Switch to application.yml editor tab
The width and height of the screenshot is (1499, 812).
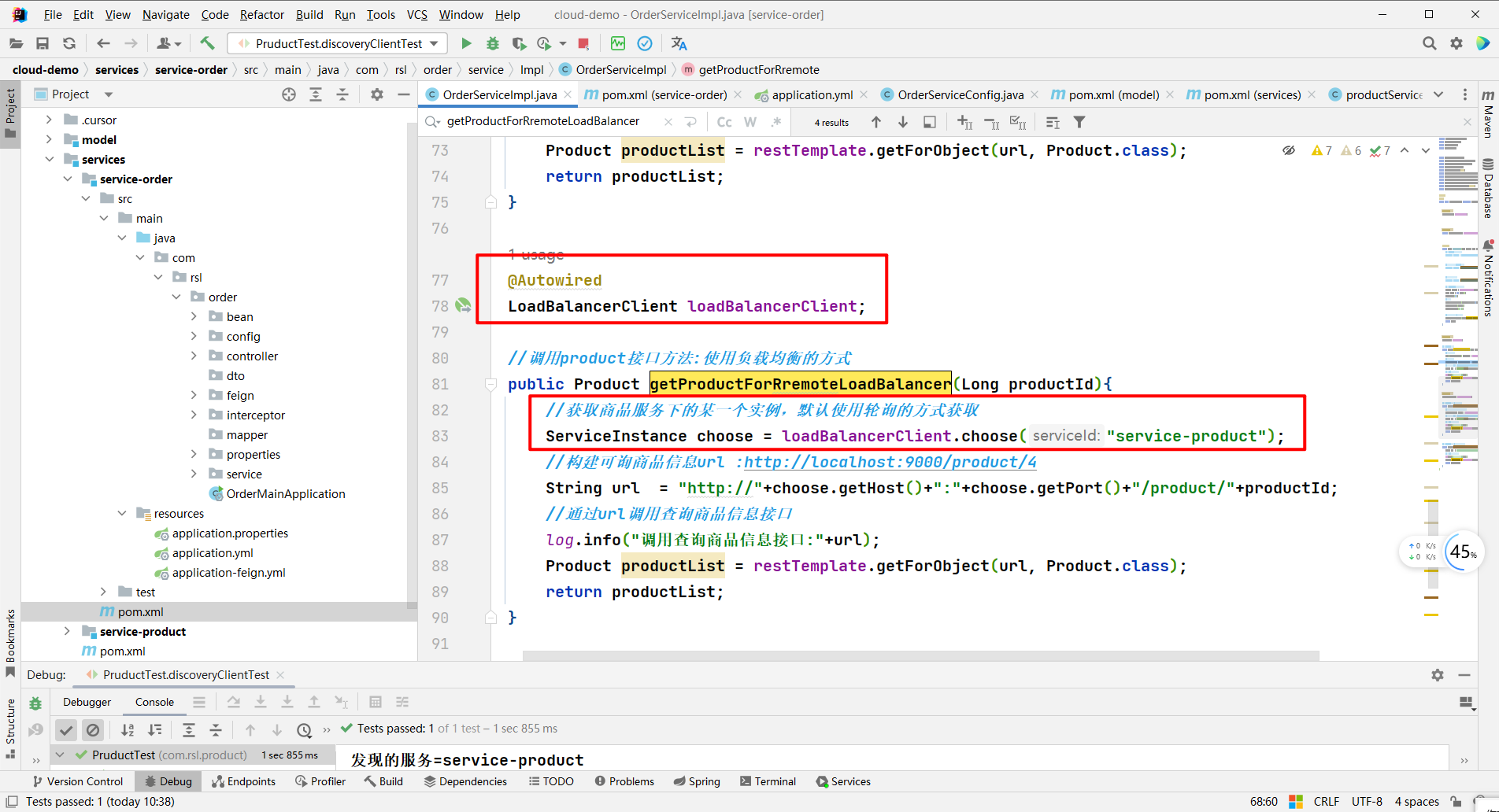[812, 94]
